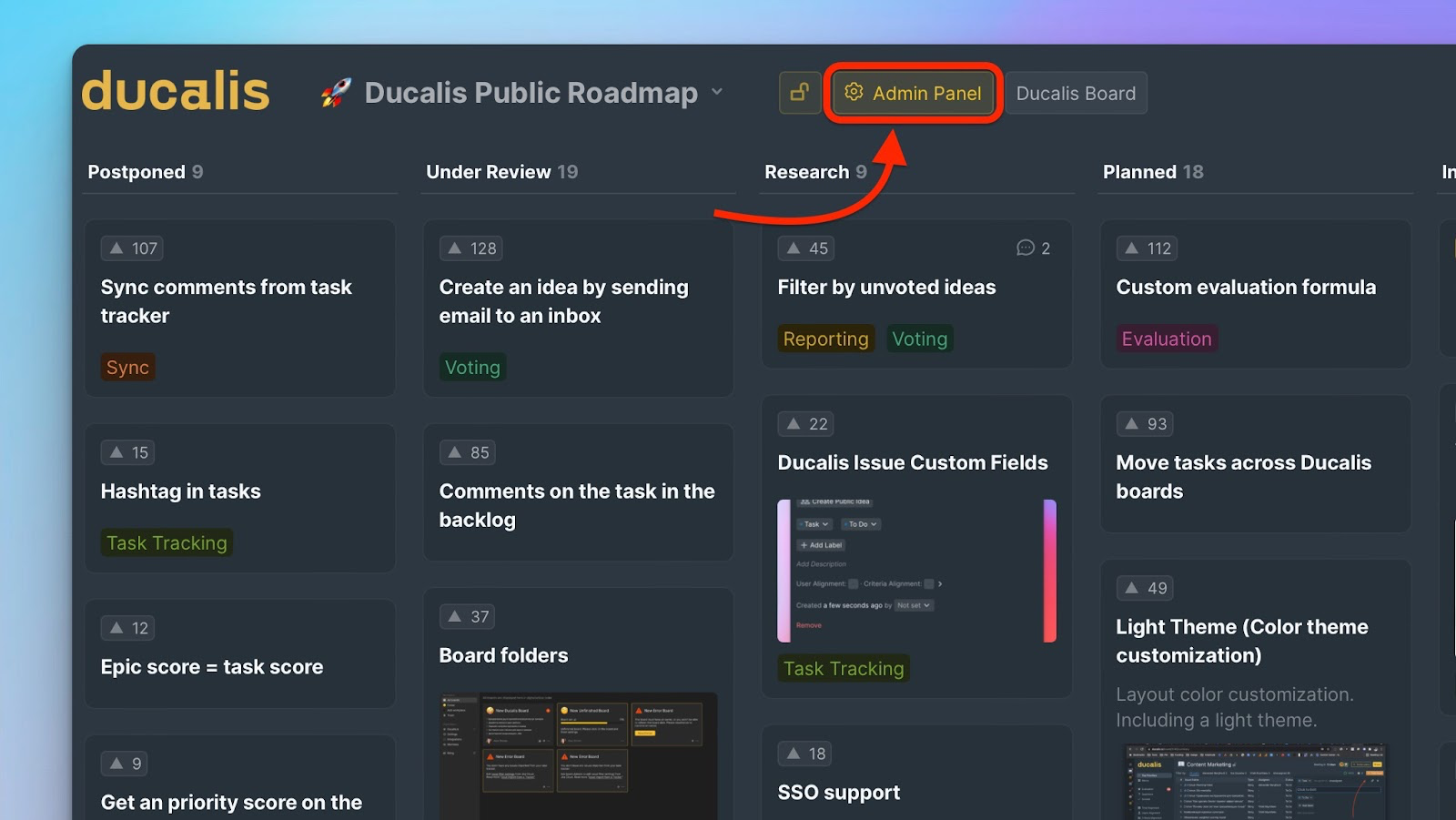Screen dimensions: 1456x820
Task: Click Voting tag on email inbox idea
Action: pyautogui.click(x=472, y=368)
